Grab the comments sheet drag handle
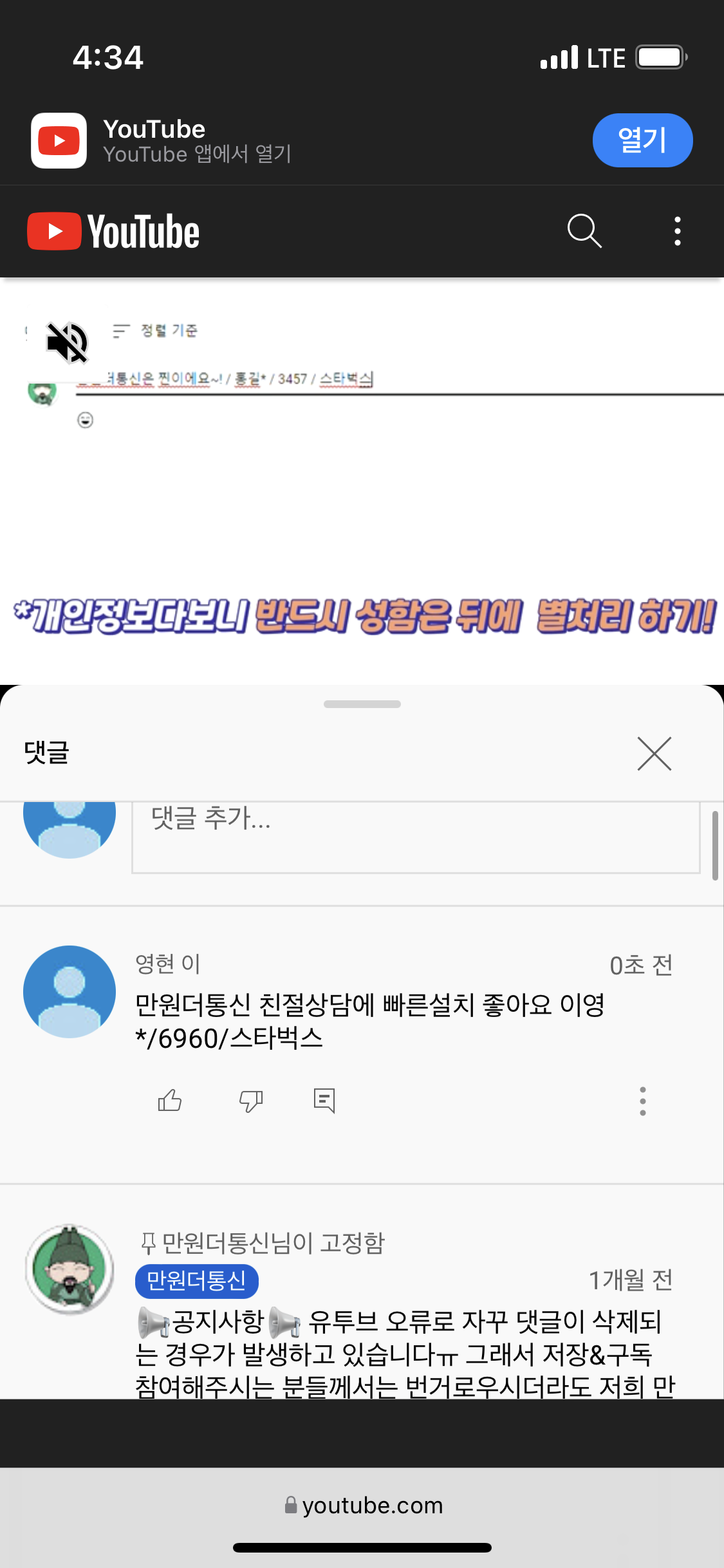This screenshot has width=724, height=1568. pyautogui.click(x=362, y=704)
